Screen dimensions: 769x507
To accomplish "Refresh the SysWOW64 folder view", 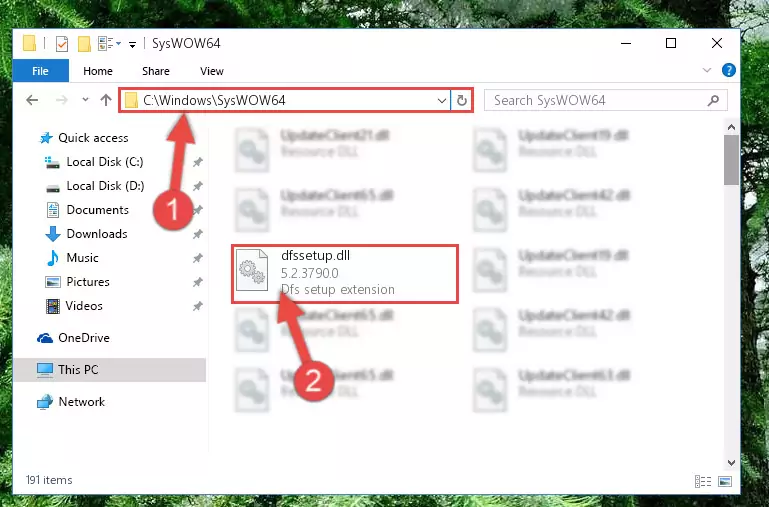I will coord(461,101).
